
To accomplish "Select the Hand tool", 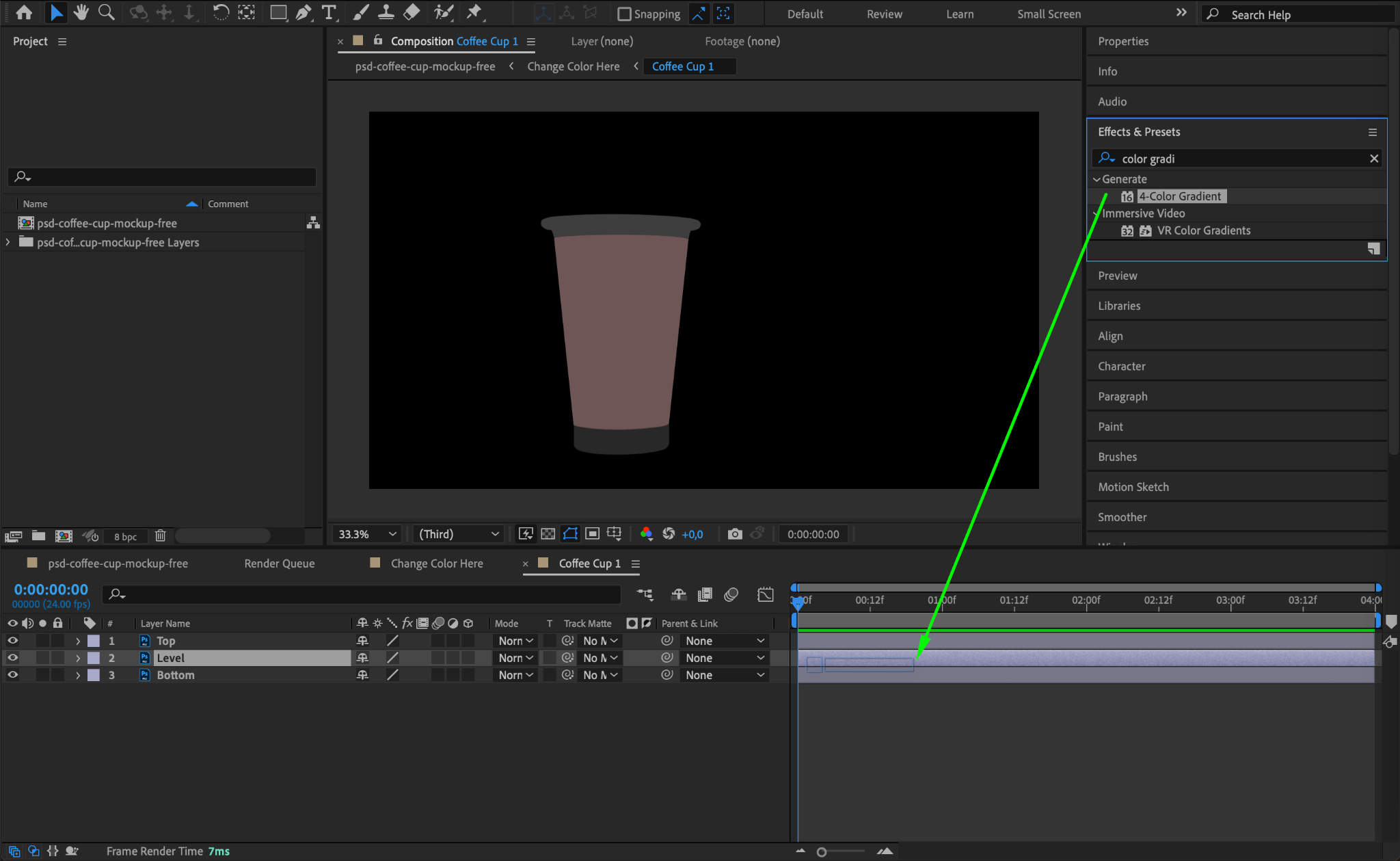I will (x=81, y=12).
